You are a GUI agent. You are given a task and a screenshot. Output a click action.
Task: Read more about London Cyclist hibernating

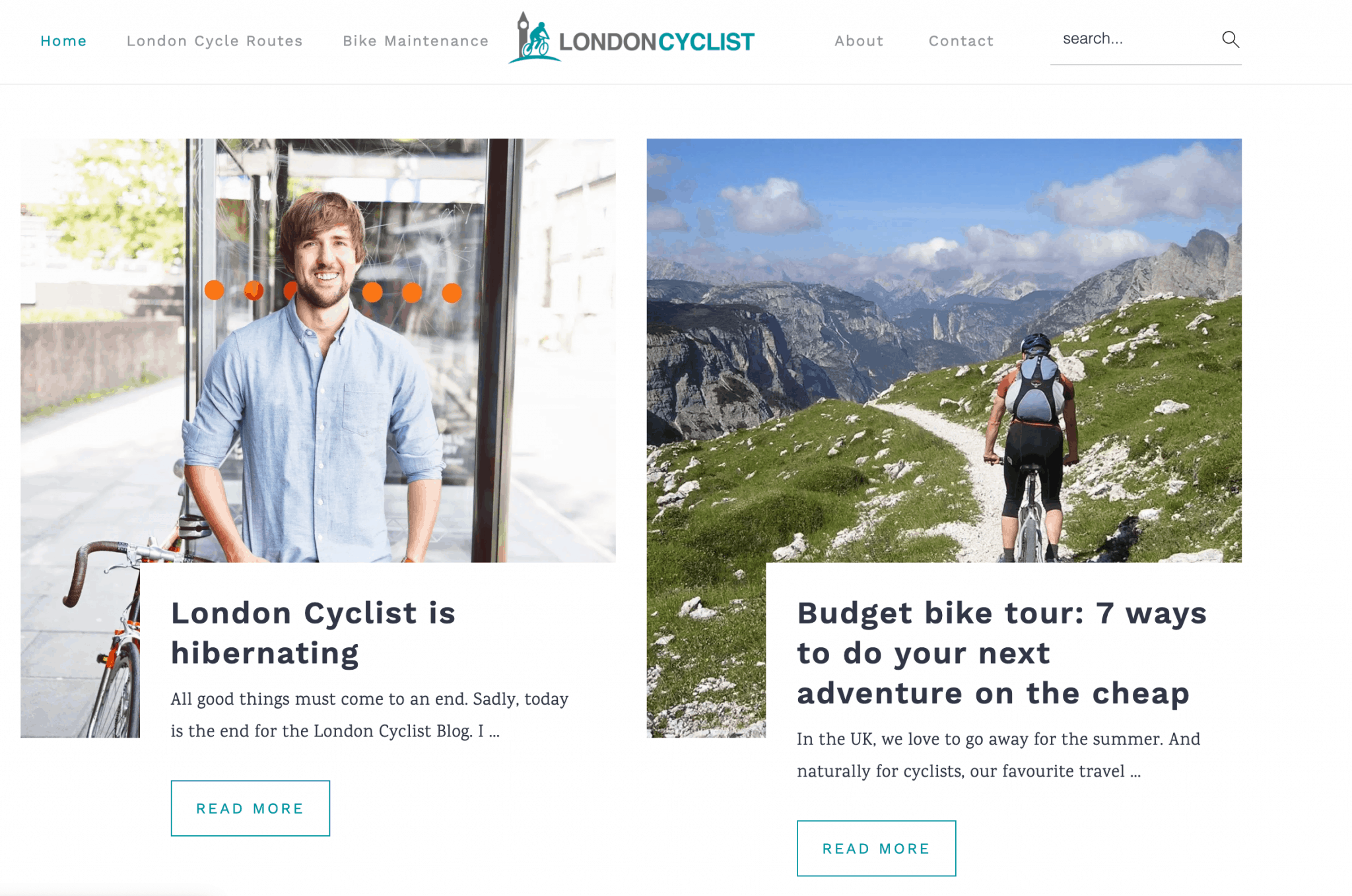pos(250,808)
